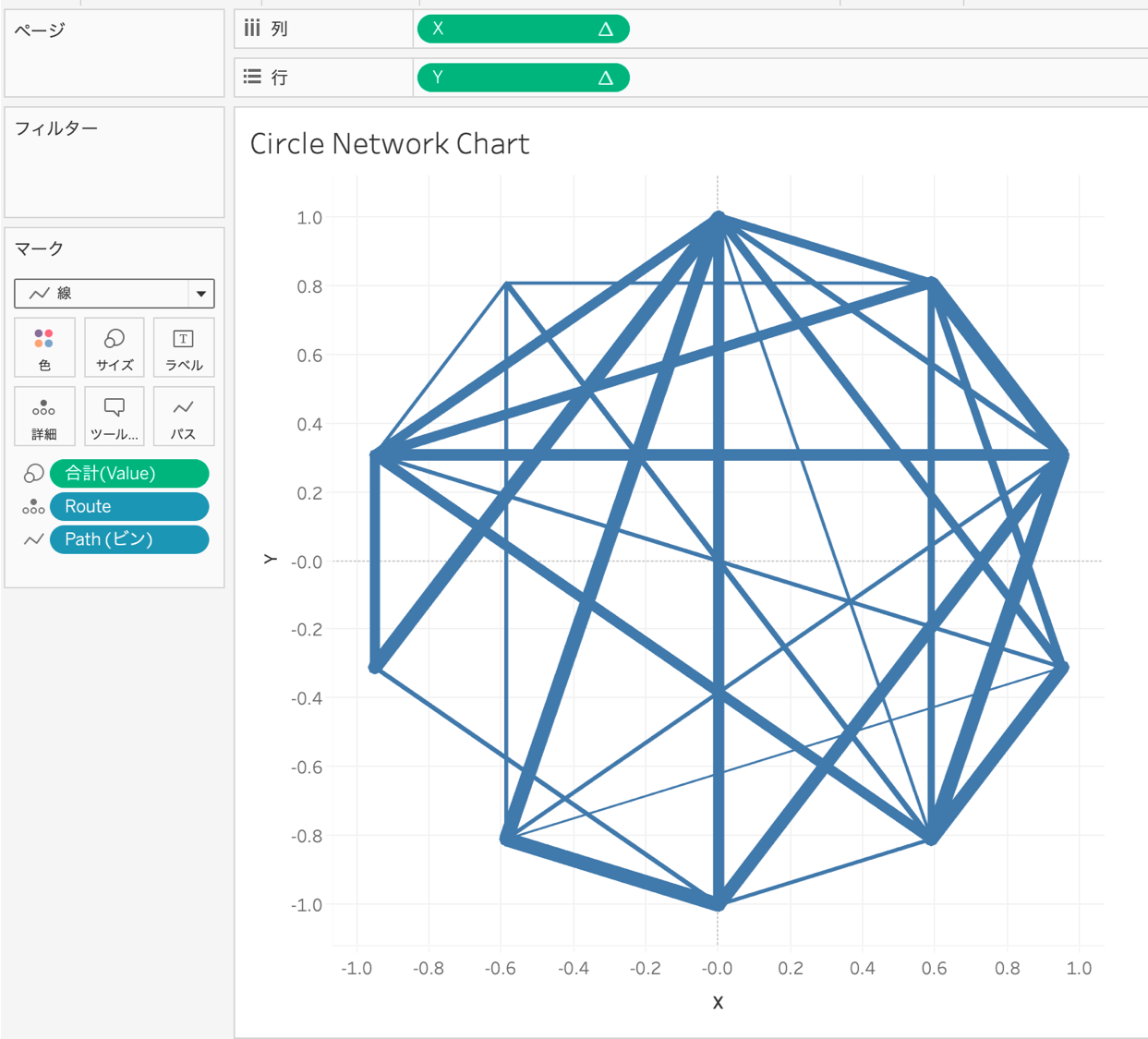Viewport: 1148px width, 1039px height.
Task: Select the 合計(Value) pill on marks card
Action: tap(129, 474)
